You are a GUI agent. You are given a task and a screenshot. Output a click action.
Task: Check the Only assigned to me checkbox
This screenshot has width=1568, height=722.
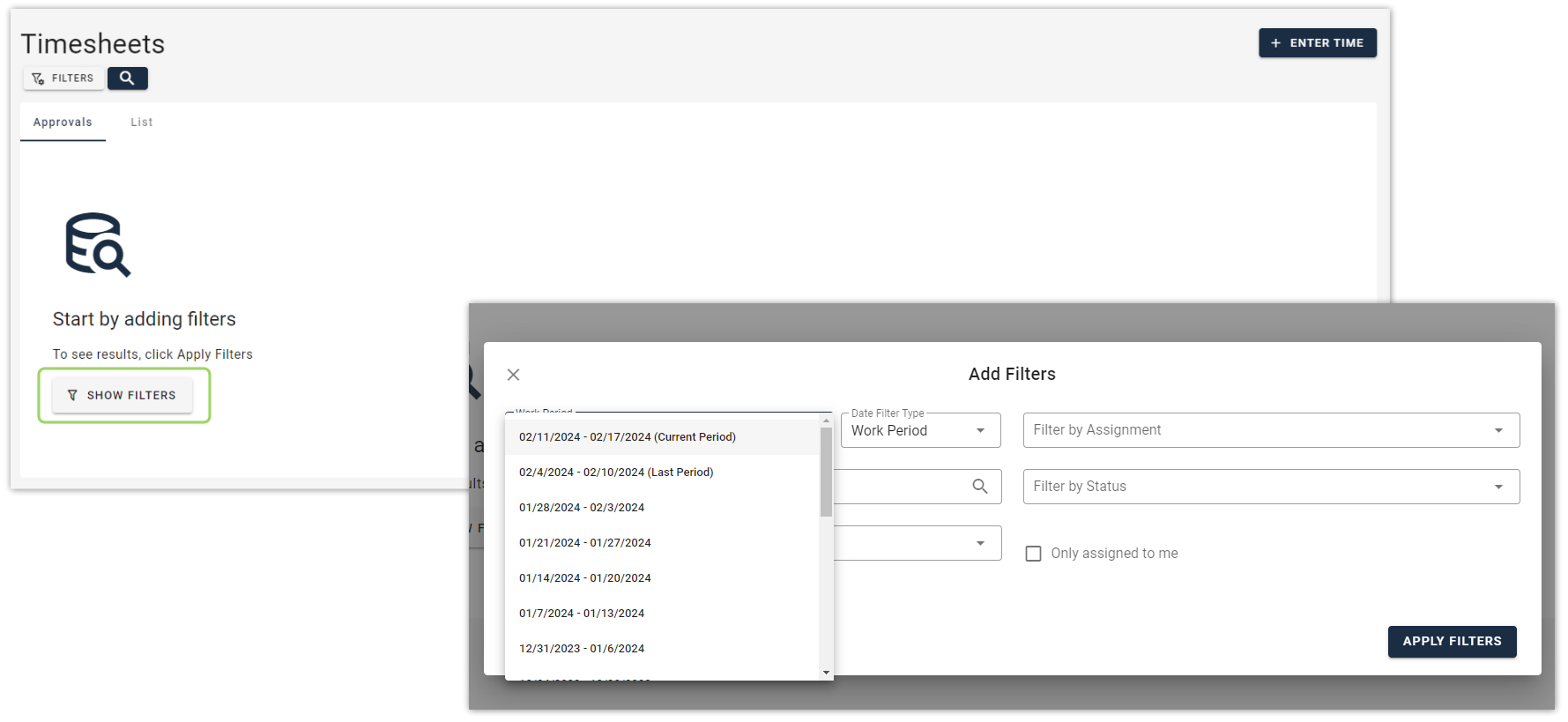(x=1033, y=554)
